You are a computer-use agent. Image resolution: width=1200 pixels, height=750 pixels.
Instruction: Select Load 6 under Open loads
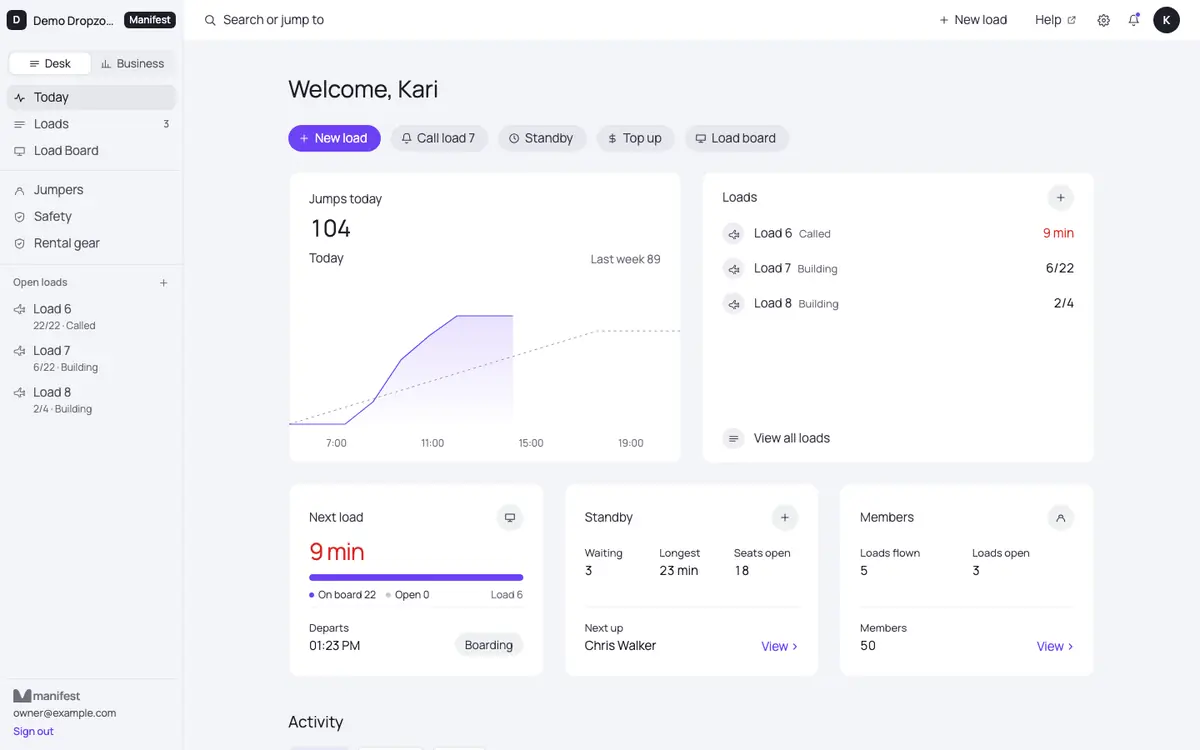[91, 316]
